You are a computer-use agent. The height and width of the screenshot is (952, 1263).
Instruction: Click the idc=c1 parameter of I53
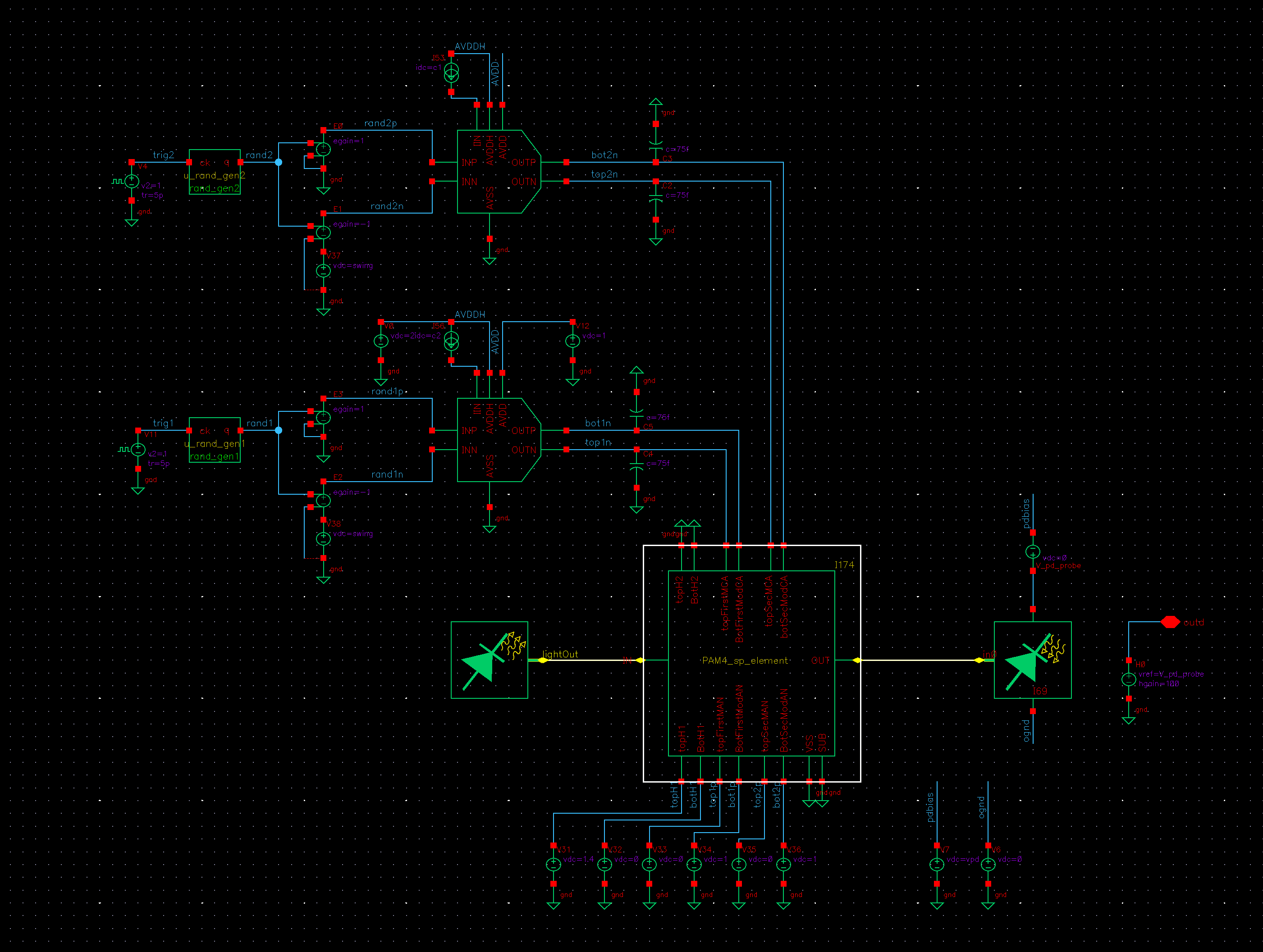point(428,67)
